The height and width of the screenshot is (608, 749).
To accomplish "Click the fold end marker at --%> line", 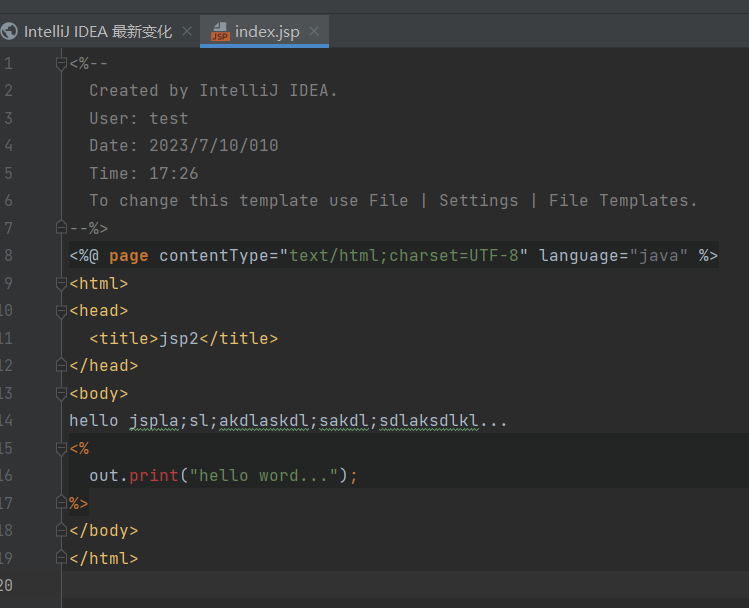I will point(62,228).
